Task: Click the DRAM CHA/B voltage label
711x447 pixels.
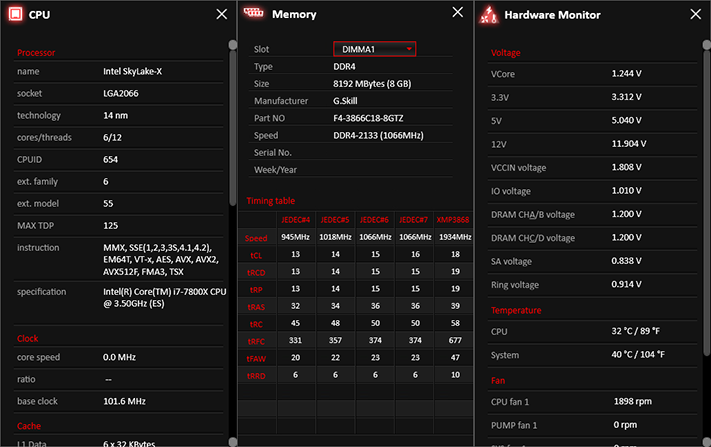Action: pos(533,214)
